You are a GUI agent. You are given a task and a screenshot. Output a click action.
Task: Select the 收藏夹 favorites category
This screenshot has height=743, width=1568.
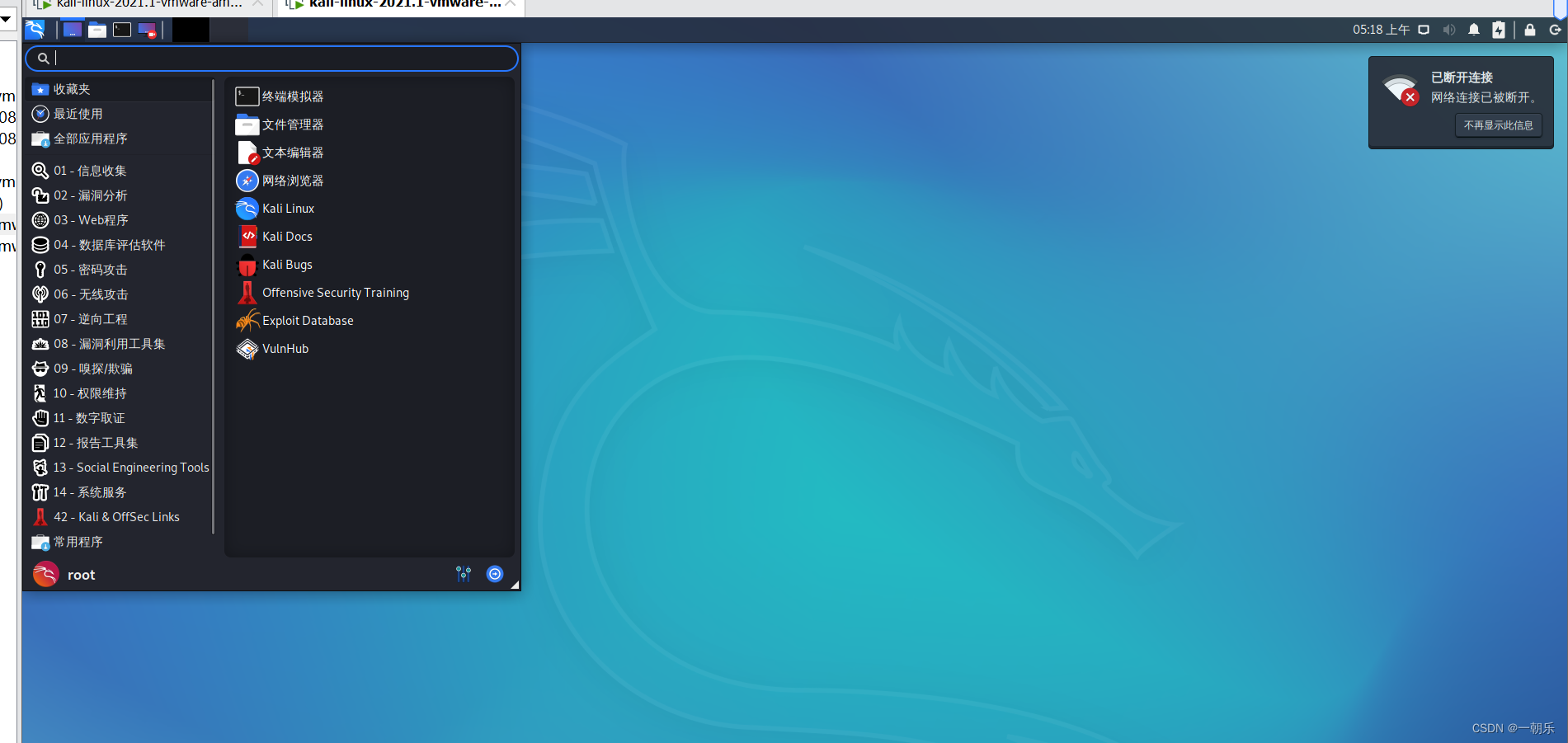(120, 89)
